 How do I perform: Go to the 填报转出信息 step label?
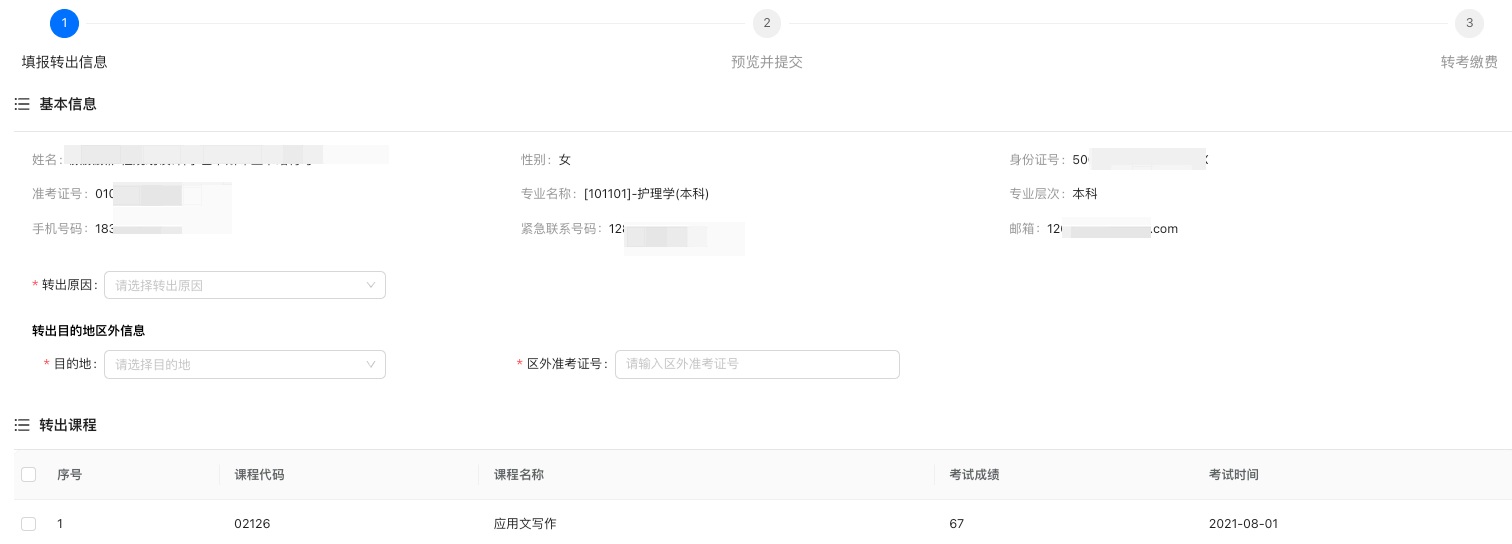click(x=64, y=62)
